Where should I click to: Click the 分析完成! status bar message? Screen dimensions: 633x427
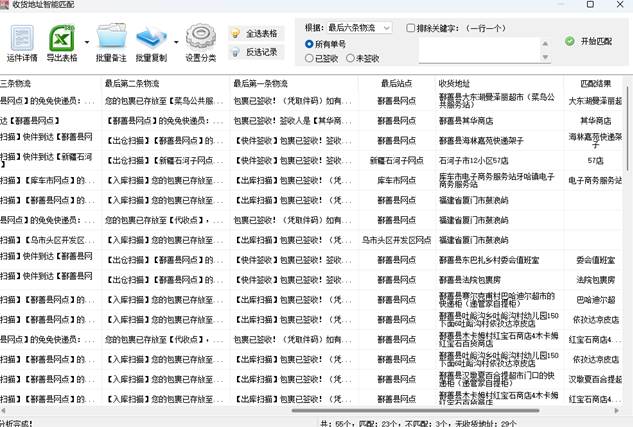[x=16, y=423]
